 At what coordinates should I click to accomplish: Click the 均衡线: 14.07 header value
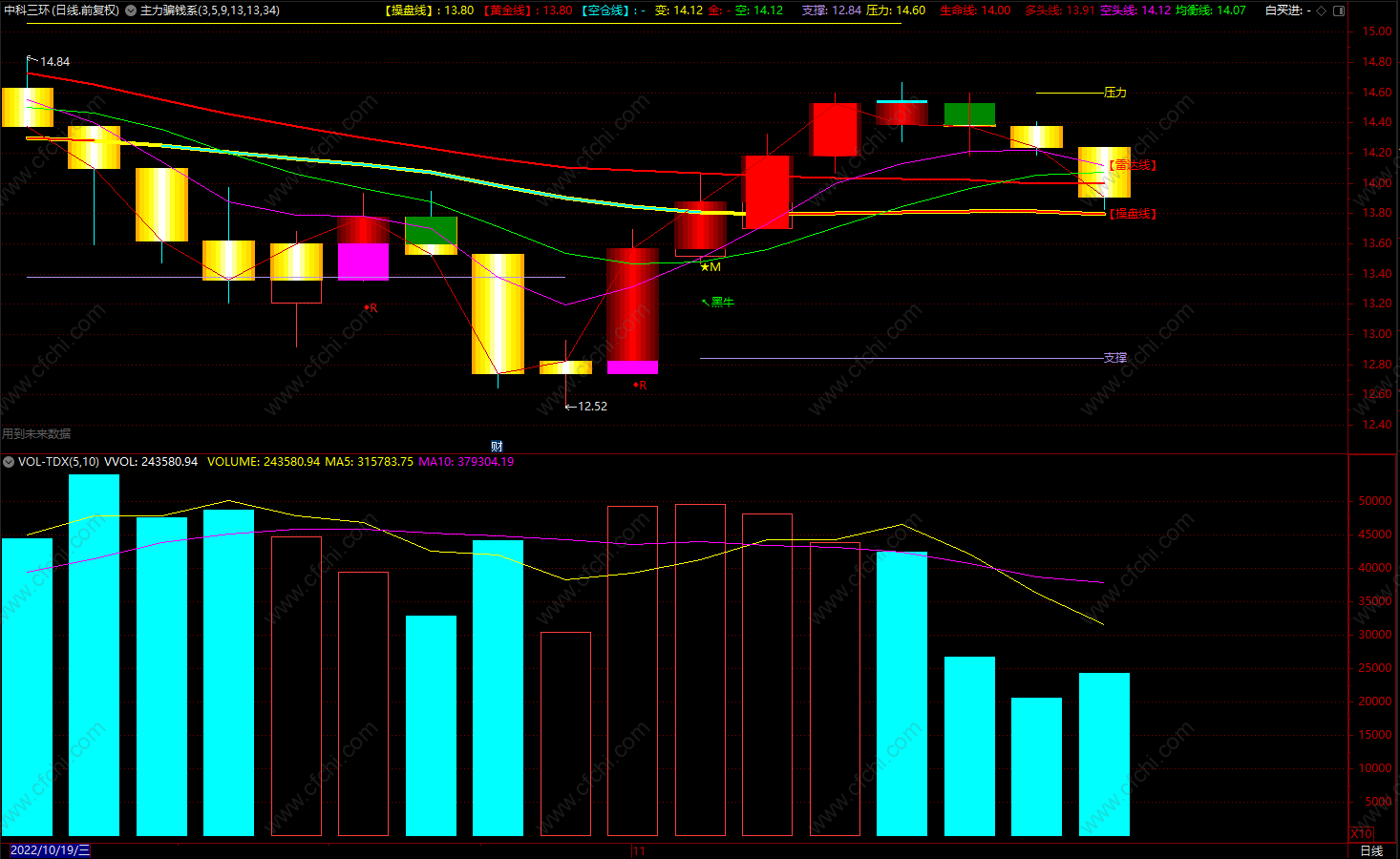pos(1211,10)
